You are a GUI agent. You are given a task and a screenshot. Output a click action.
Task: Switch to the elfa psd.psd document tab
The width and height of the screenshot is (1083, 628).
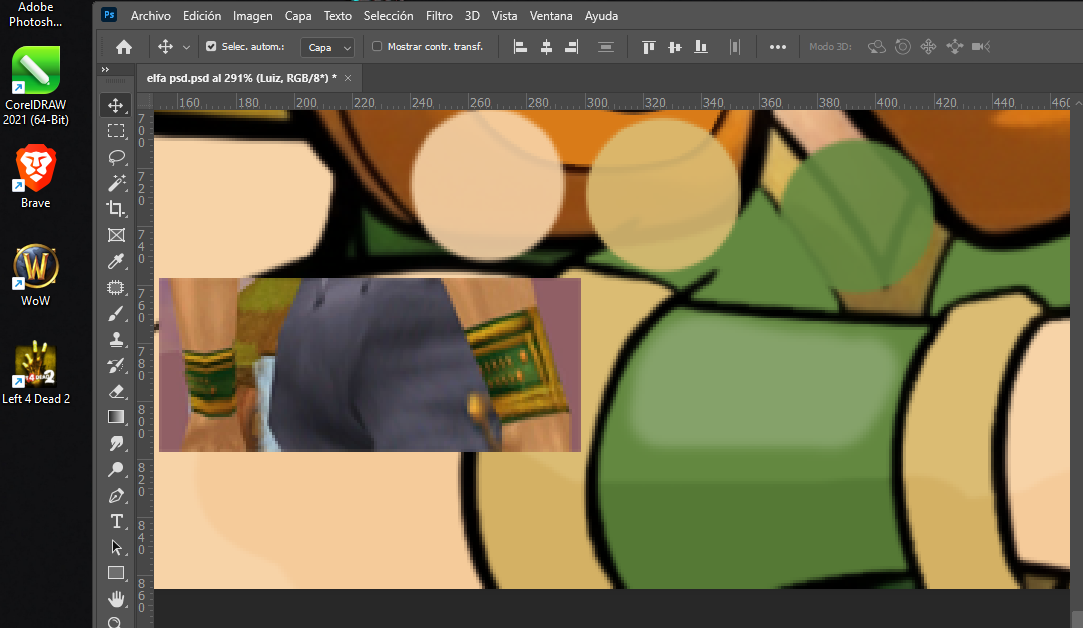tap(241, 78)
